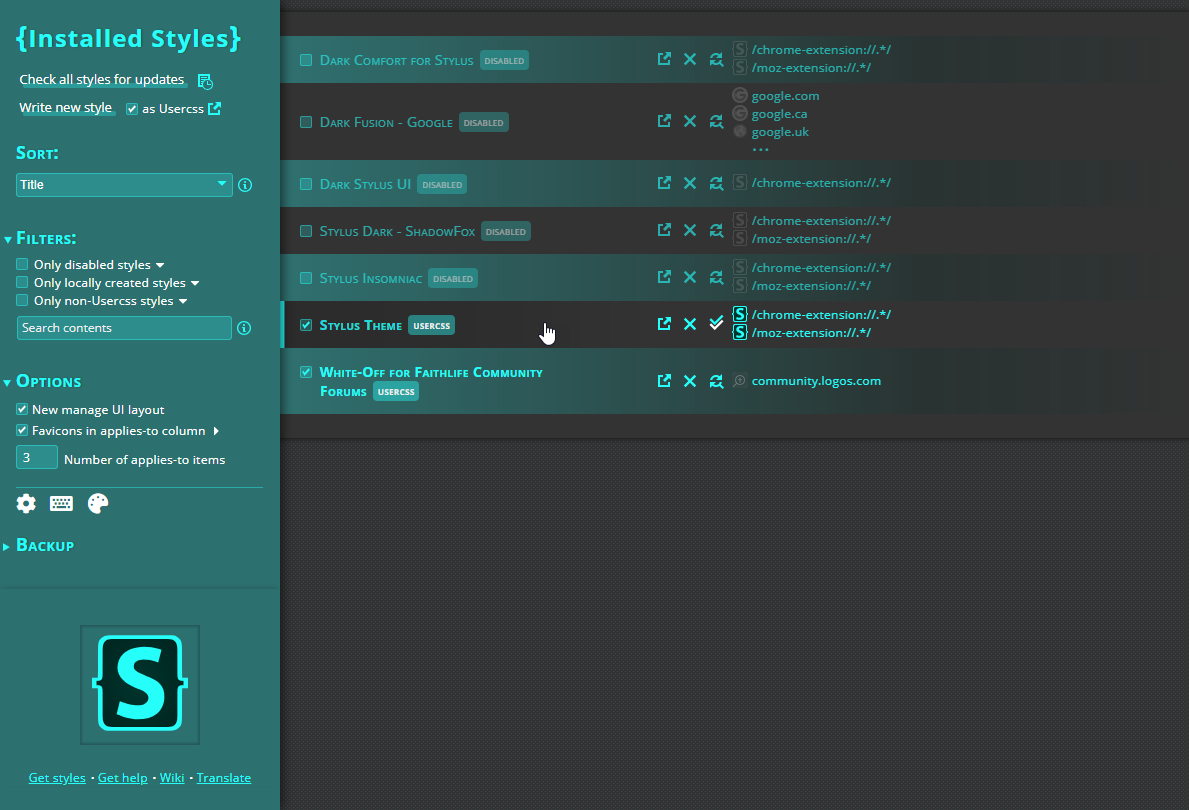1189x810 pixels.
Task: Open the 'Get help' link
Action: click(x=123, y=778)
